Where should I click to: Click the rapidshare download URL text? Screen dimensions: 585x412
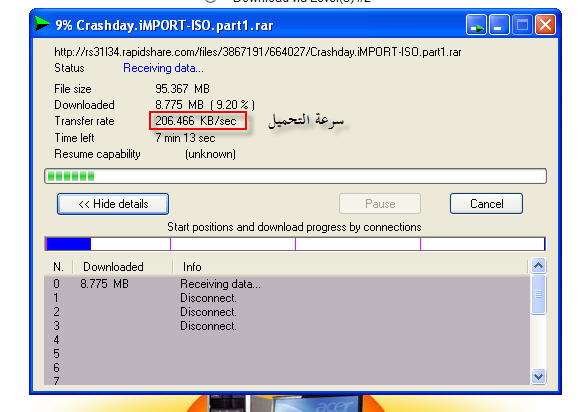coord(258,52)
